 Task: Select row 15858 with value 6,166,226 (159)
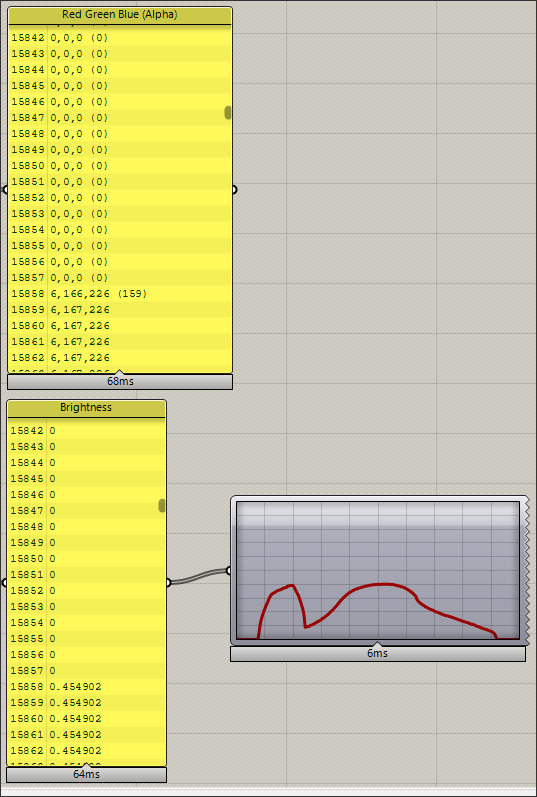[120, 294]
